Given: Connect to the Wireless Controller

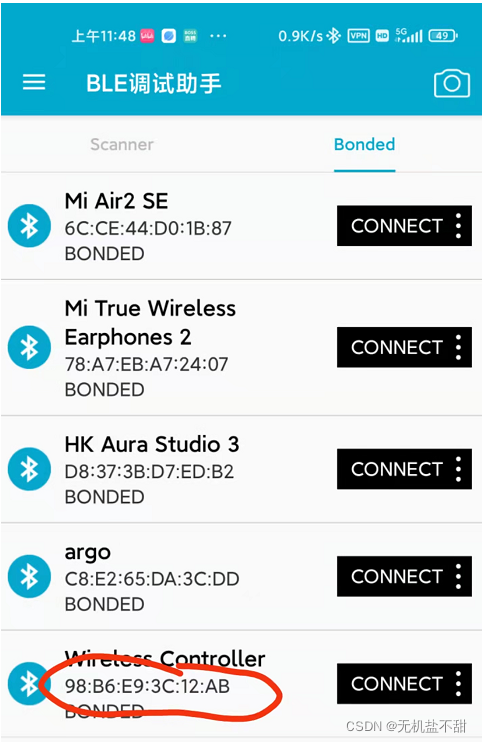Looking at the screenshot, I should pos(396,684).
